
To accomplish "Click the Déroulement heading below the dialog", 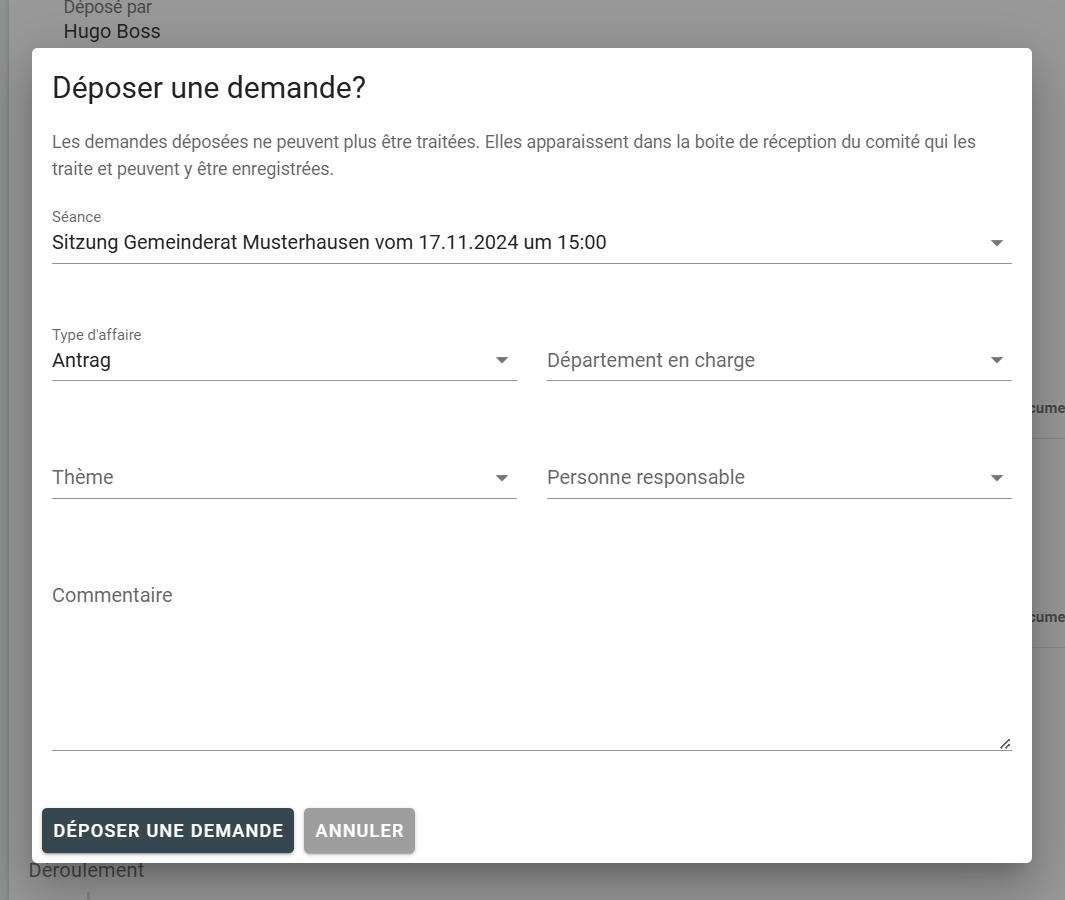I will [x=87, y=871].
